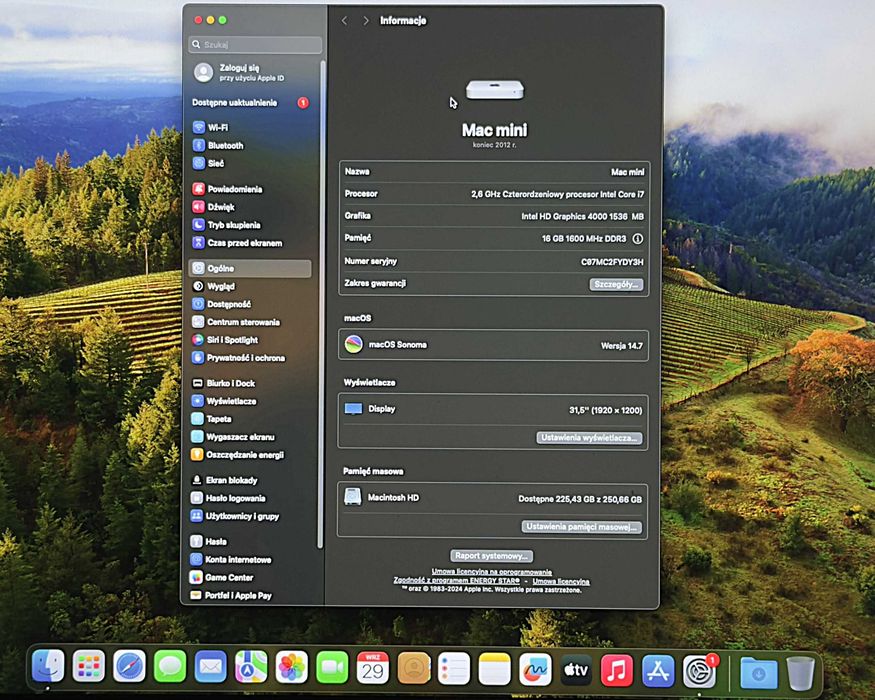Open Reminders from the Dock
The height and width of the screenshot is (700, 875).
coord(454,668)
